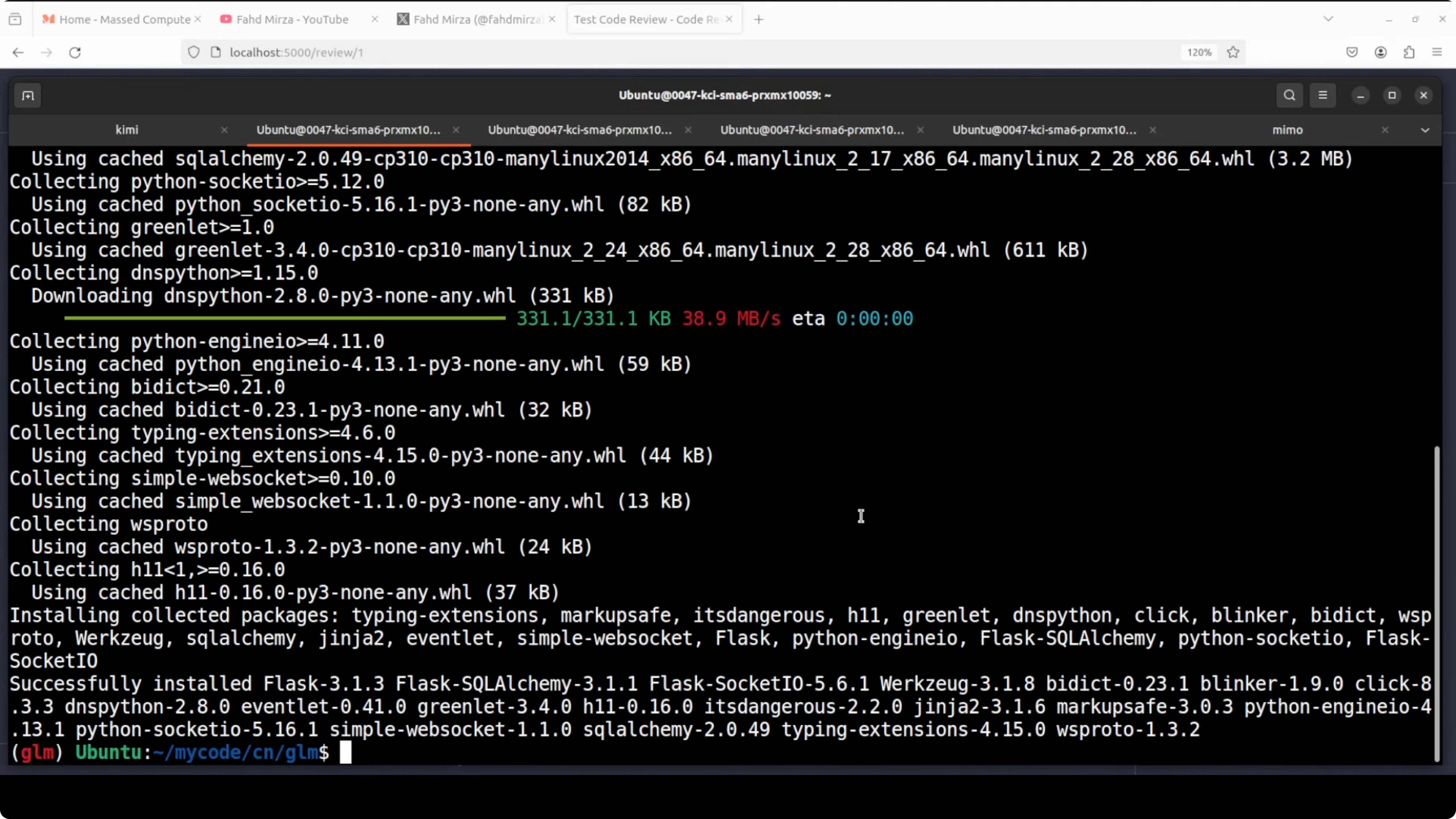Screen dimensions: 1456x819
Task: Click the 120% zoom level indicator
Action: (x=1199, y=53)
